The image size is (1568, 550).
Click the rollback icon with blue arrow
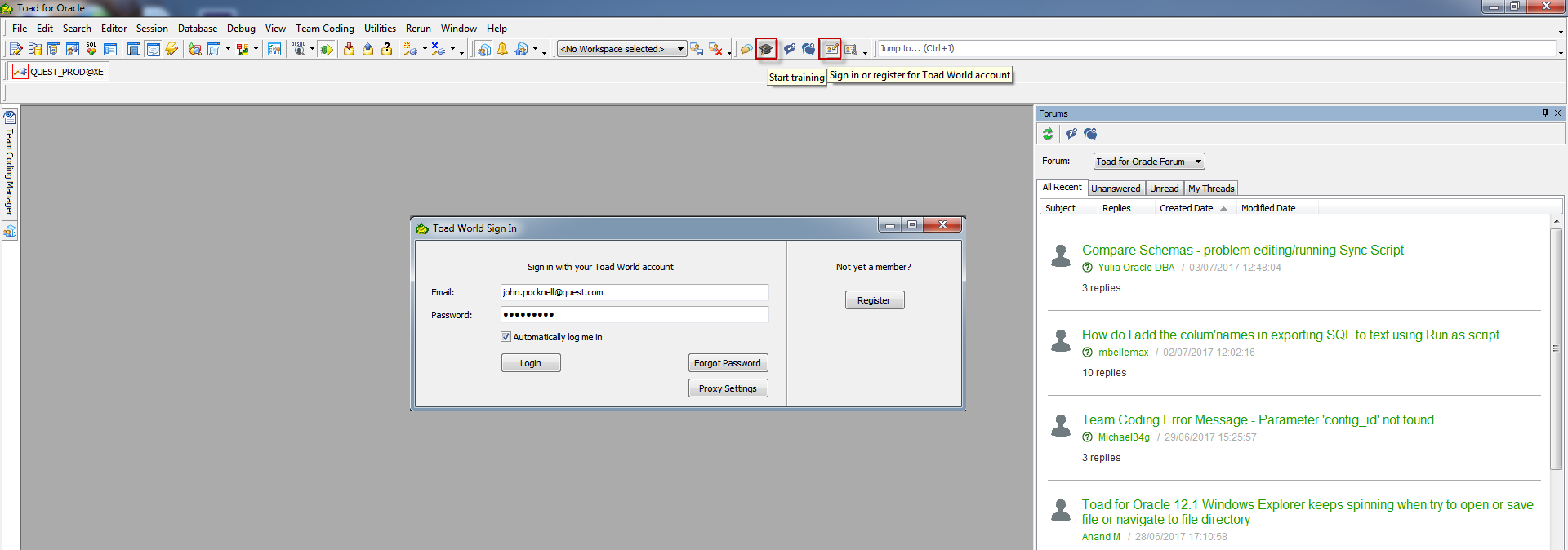(x=367, y=49)
